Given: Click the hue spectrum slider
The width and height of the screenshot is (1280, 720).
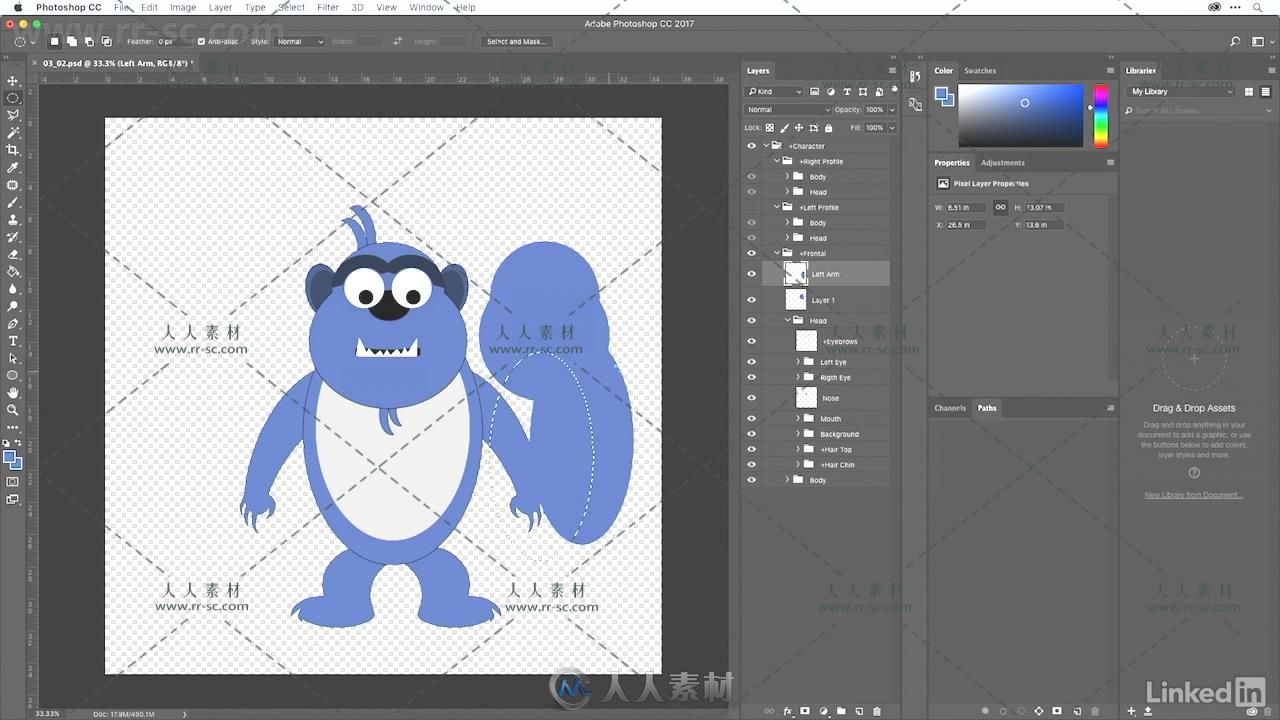Looking at the screenshot, I should pyautogui.click(x=1100, y=116).
